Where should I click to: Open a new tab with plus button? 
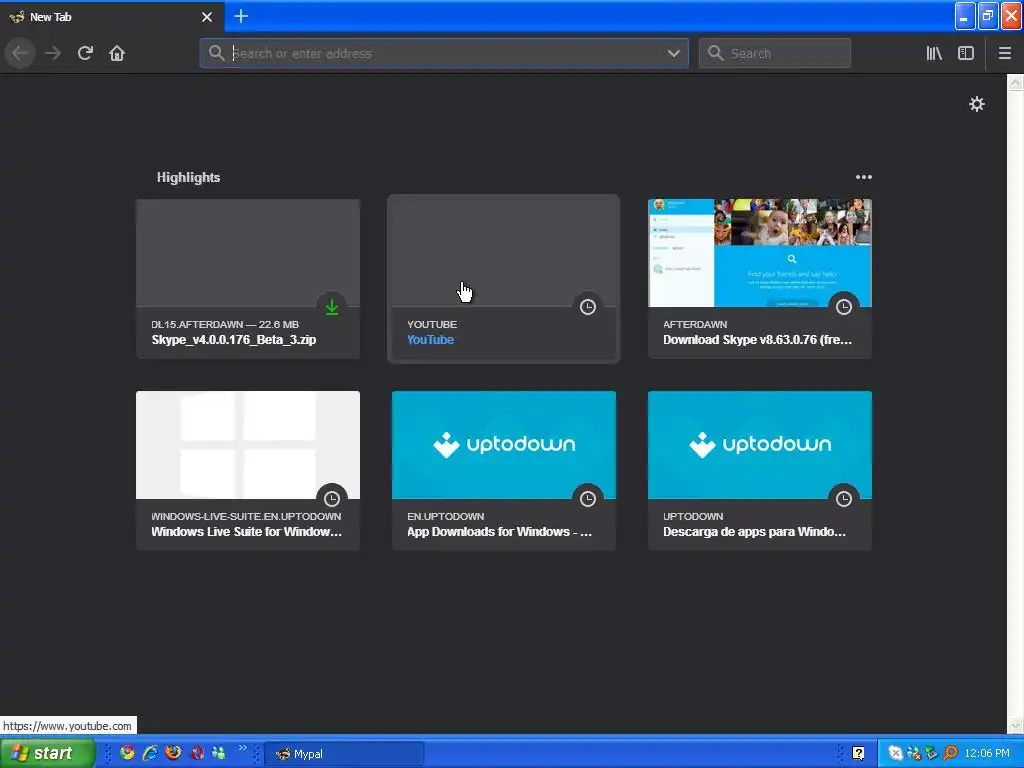point(241,16)
